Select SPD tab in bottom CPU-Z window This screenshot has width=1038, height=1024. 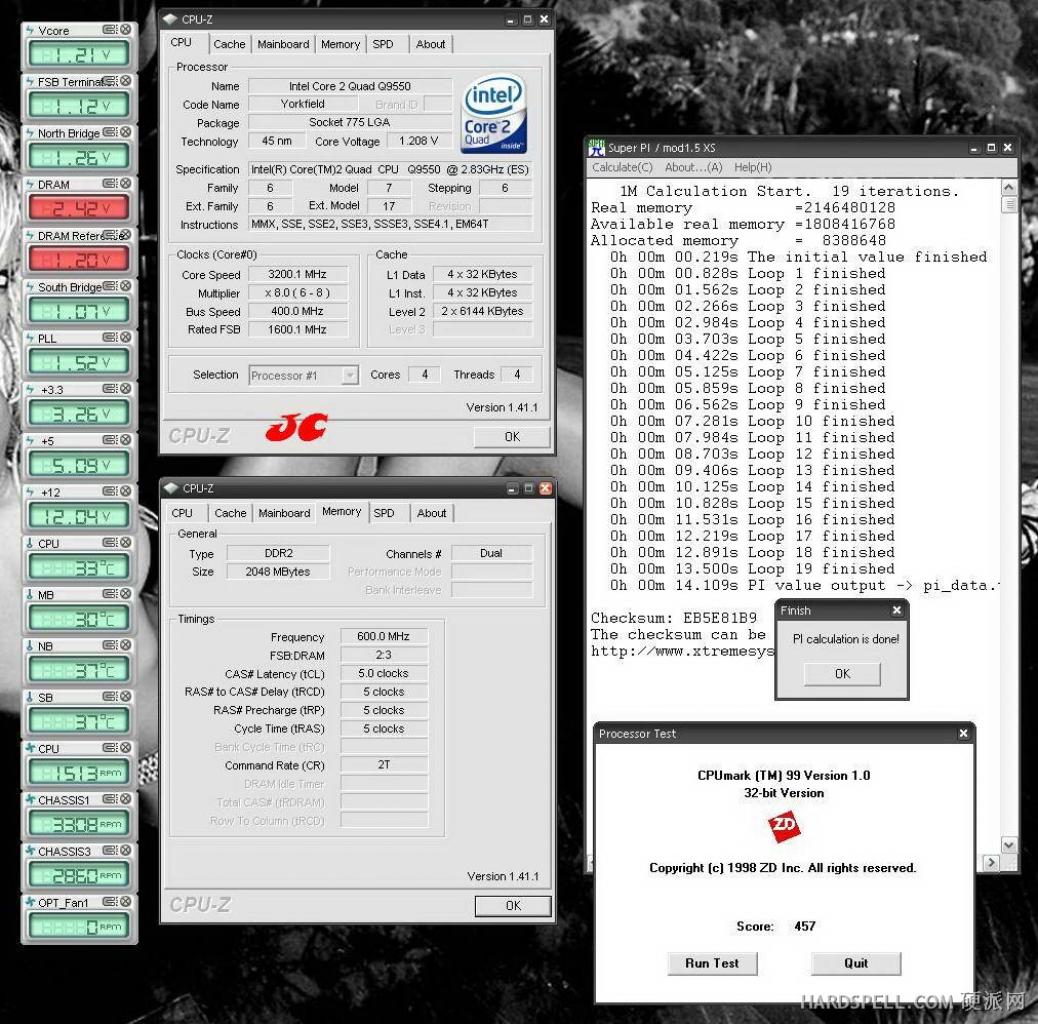[384, 513]
